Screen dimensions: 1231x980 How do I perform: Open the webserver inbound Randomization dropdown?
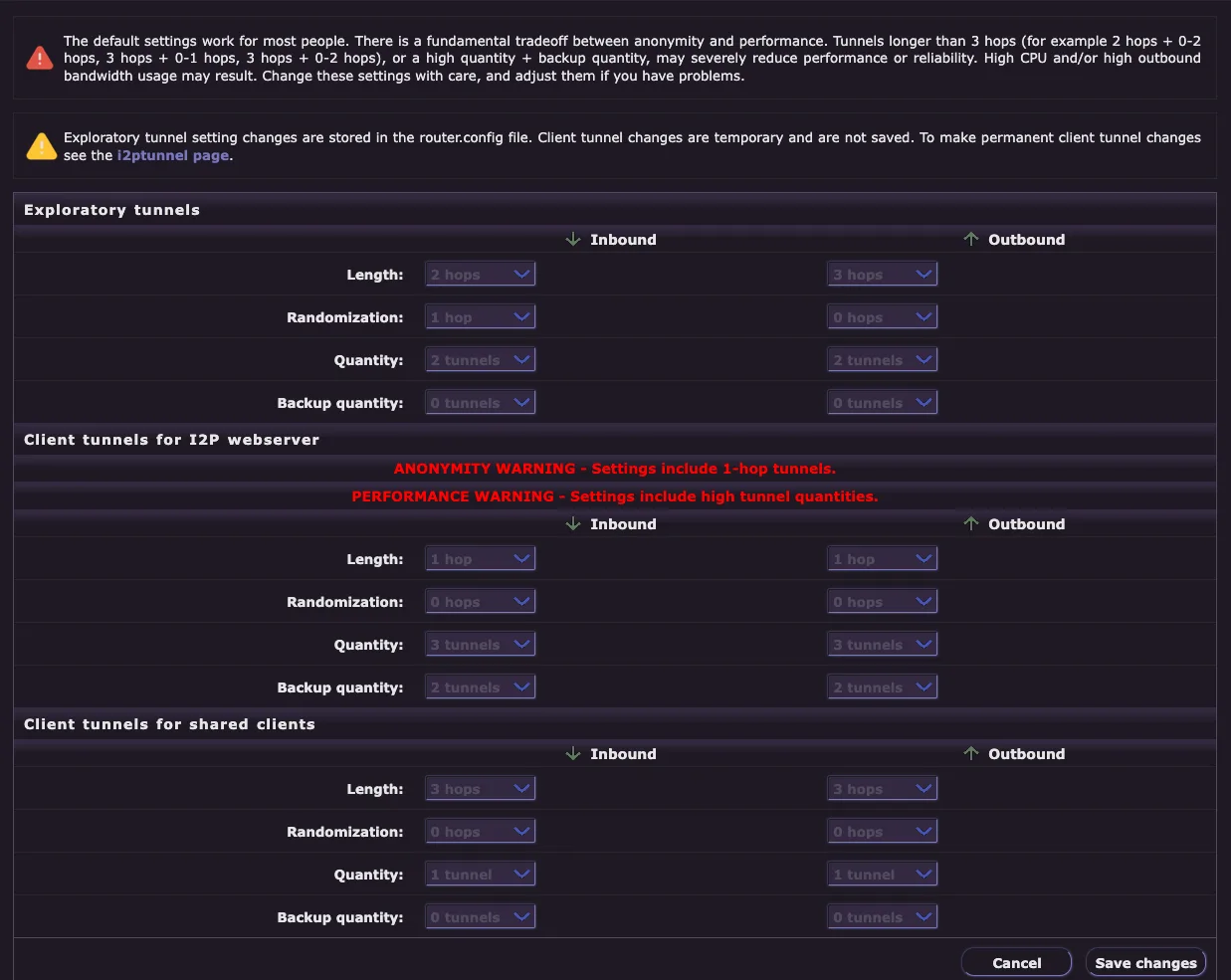click(480, 601)
